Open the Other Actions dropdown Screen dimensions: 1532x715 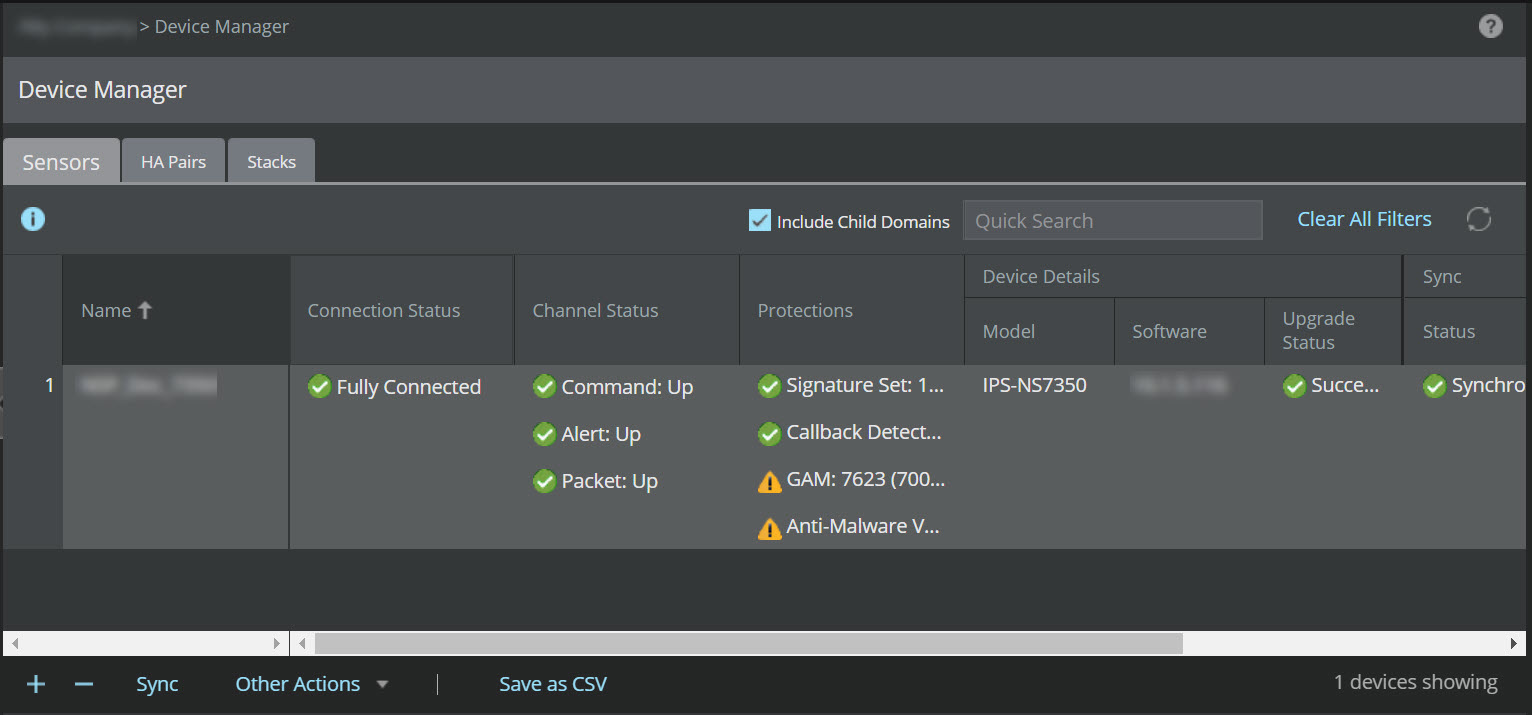pos(311,684)
